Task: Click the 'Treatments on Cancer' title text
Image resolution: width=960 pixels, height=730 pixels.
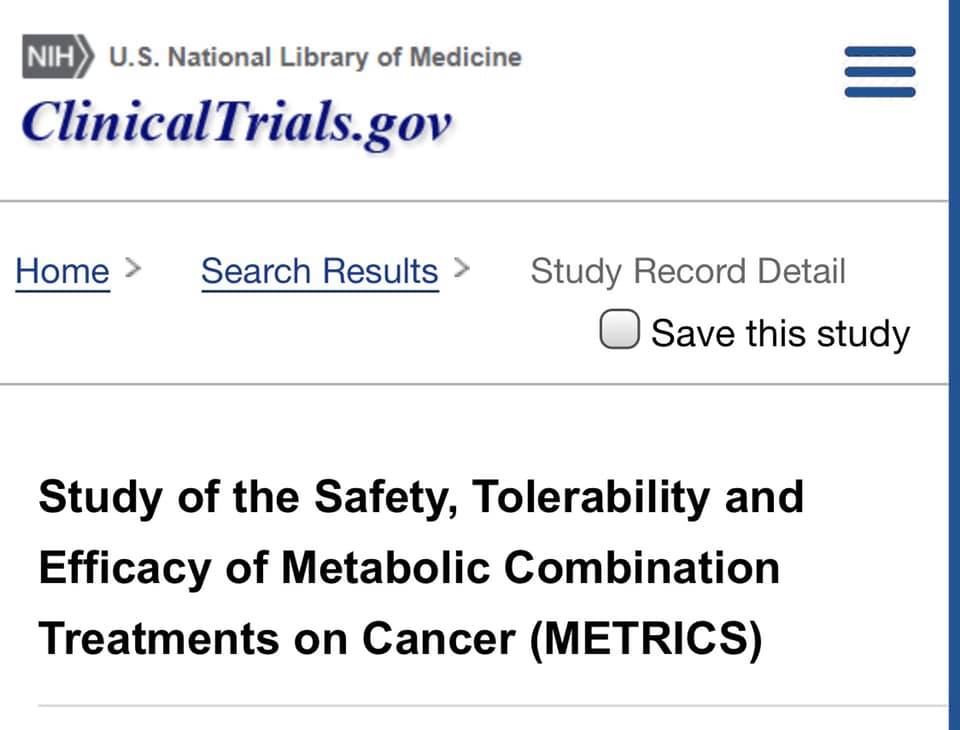Action: pyautogui.click(x=277, y=639)
